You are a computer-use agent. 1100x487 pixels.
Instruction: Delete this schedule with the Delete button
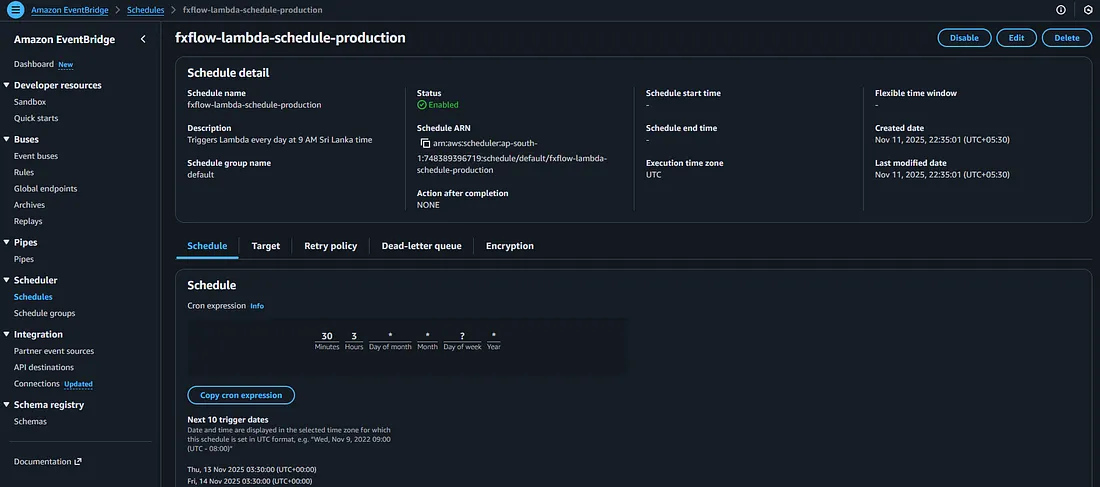[x=1067, y=38]
